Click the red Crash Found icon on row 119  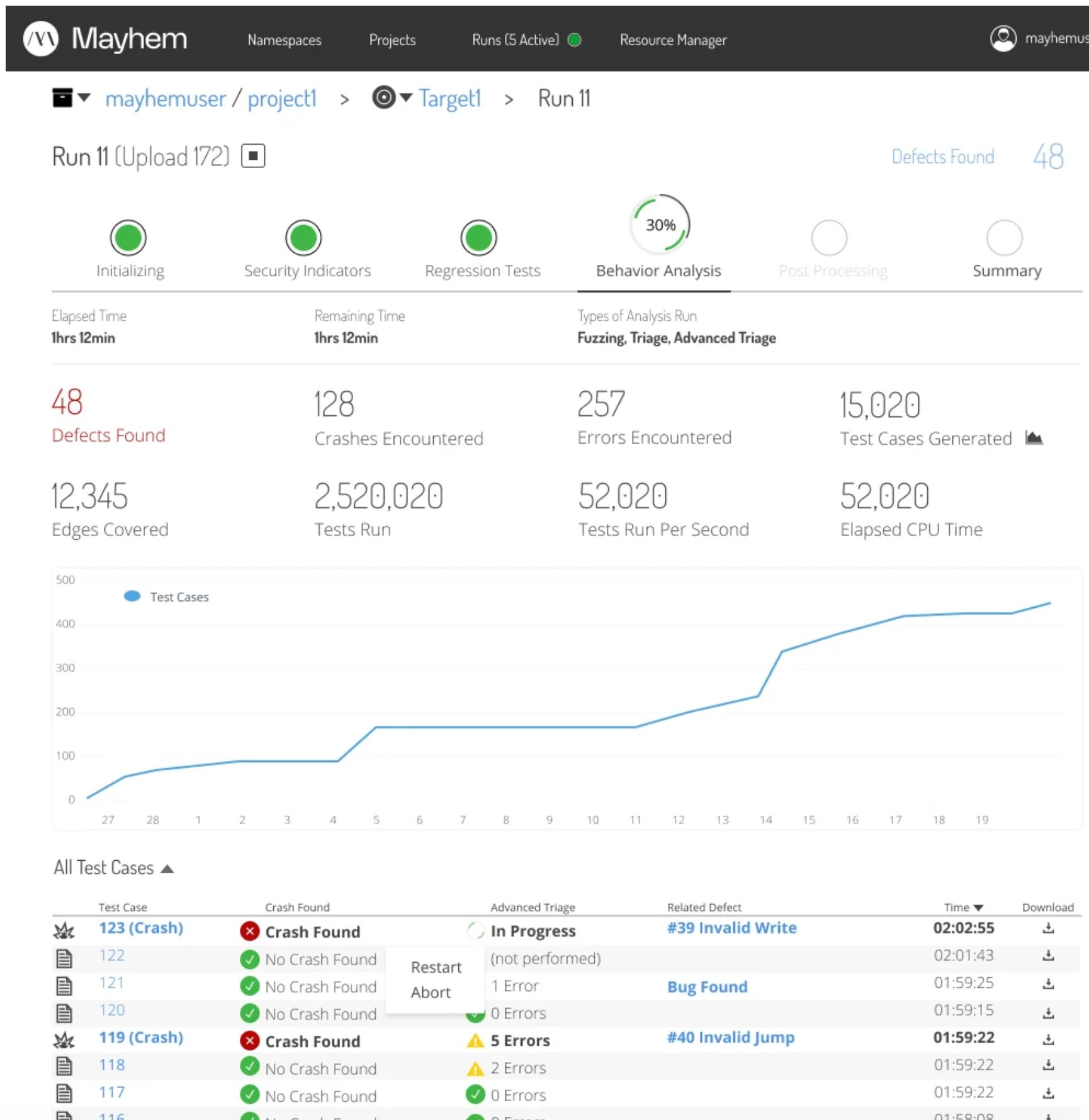click(249, 1041)
